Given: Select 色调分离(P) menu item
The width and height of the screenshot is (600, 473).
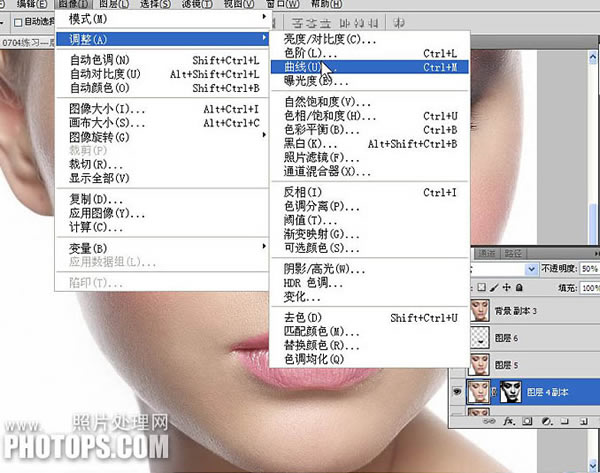Looking at the screenshot, I should [x=370, y=206].
